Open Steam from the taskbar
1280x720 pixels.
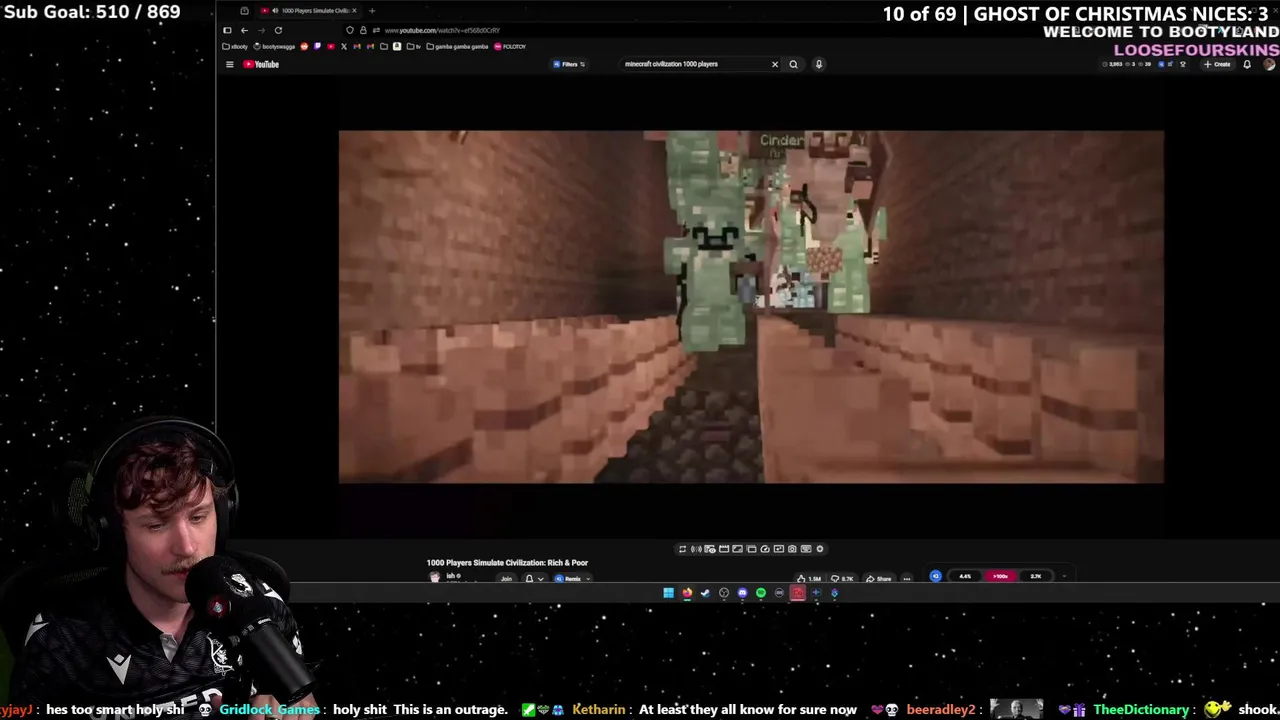pos(705,593)
